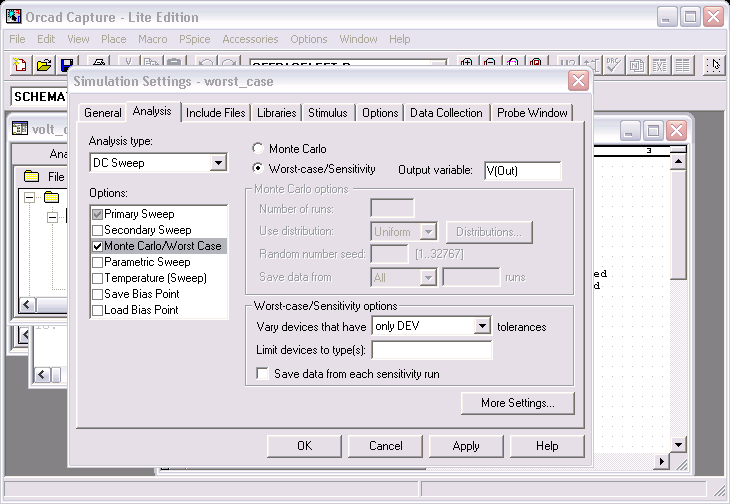Switch to the General tab
The height and width of the screenshot is (504, 730).
[x=102, y=113]
